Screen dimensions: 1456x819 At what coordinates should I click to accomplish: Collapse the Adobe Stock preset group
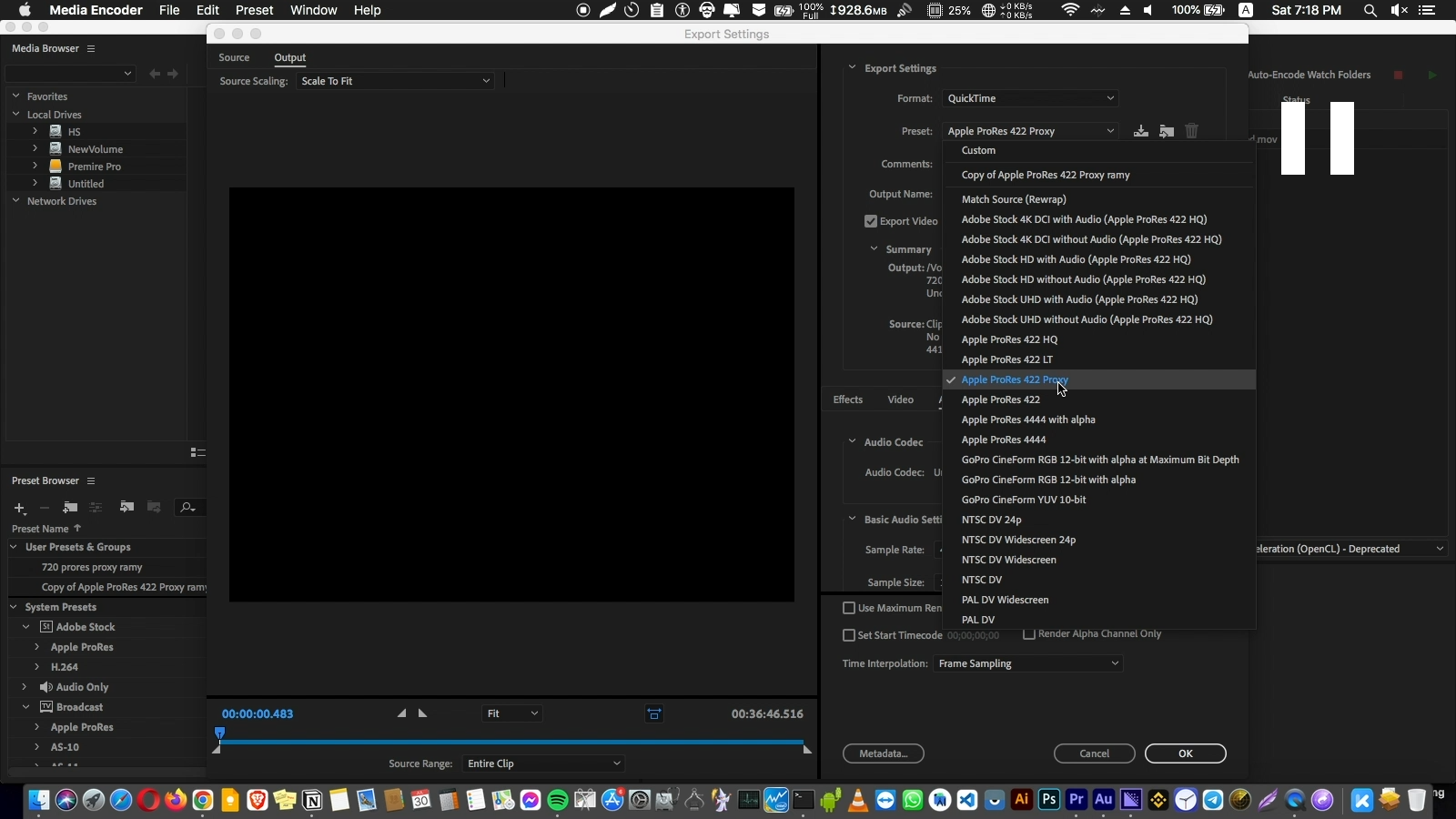coord(26,627)
